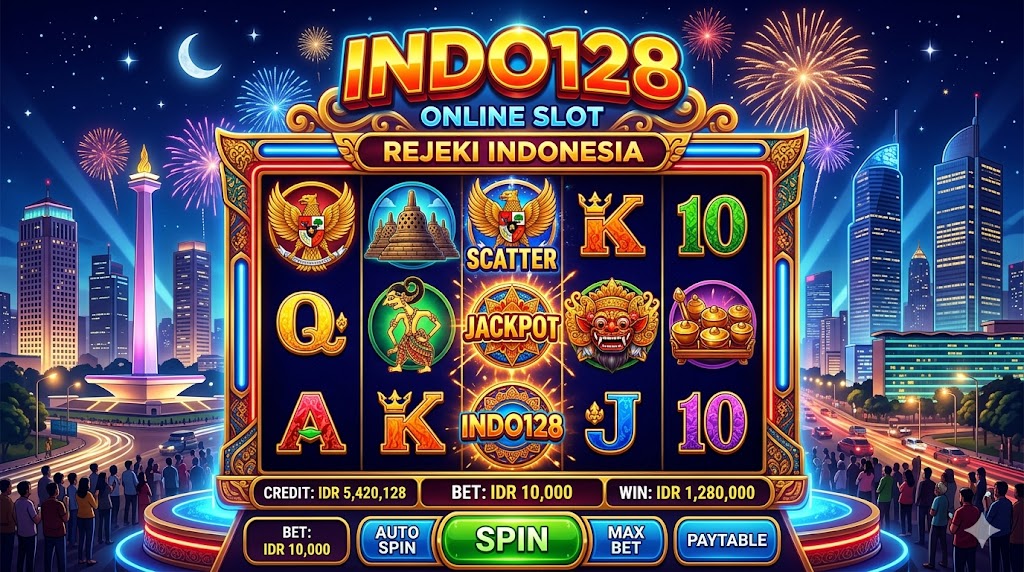Select the green 10 symbol
Image resolution: width=1024 pixels, height=572 pixels.
[712, 225]
